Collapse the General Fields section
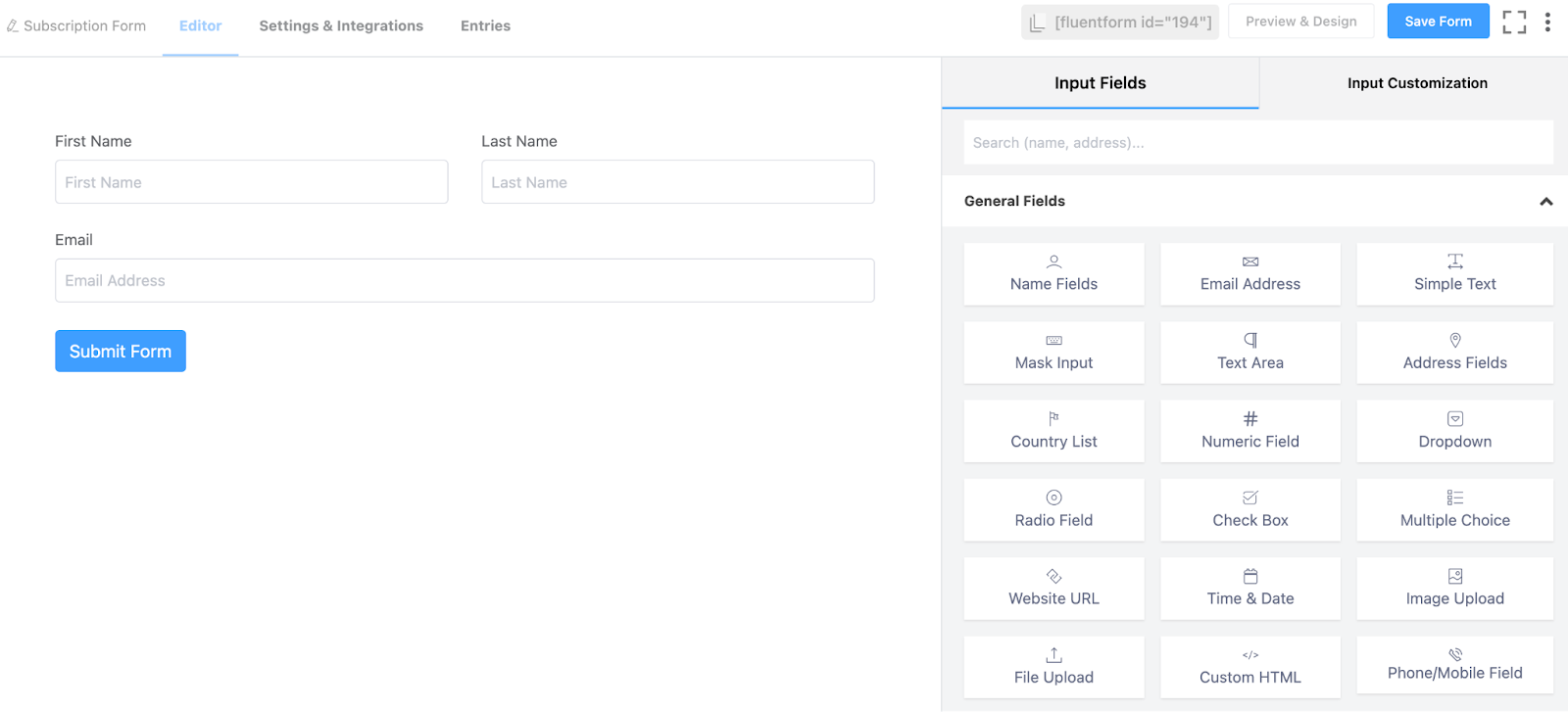Image resolution: width=1568 pixels, height=712 pixels. pyautogui.click(x=1545, y=202)
